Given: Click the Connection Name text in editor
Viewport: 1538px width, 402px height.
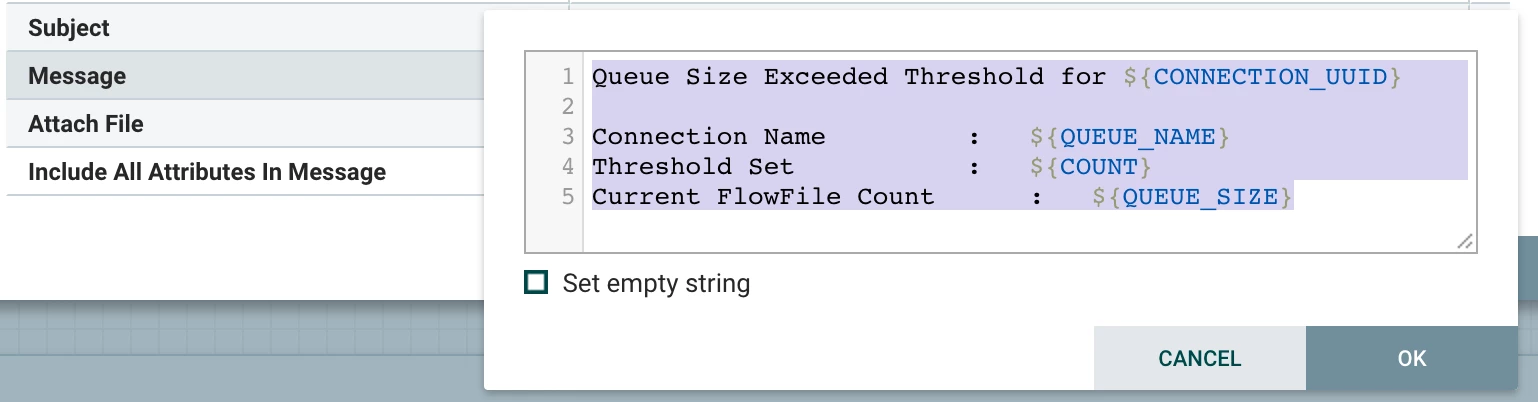Looking at the screenshot, I should click(709, 136).
